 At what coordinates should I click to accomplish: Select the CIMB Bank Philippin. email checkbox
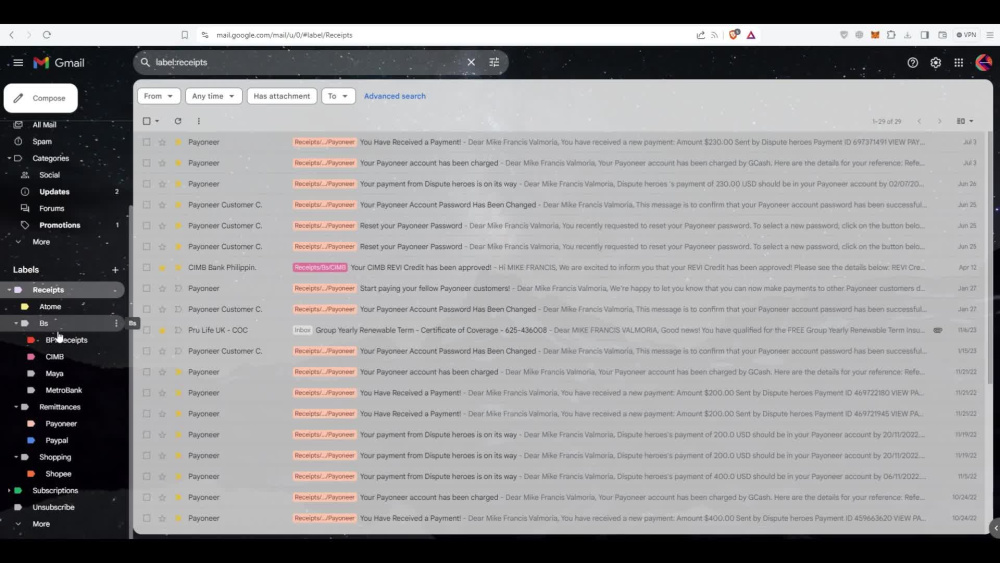(147, 268)
